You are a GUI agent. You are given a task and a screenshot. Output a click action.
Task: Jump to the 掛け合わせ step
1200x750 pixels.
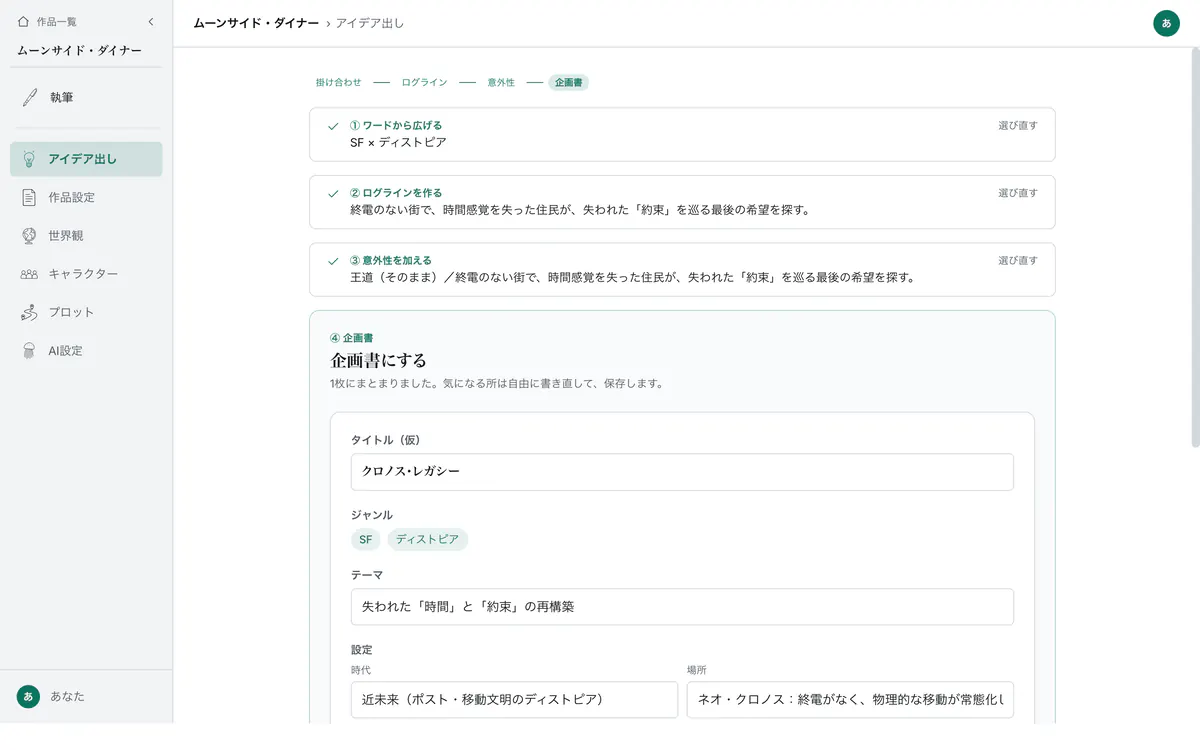[339, 82]
